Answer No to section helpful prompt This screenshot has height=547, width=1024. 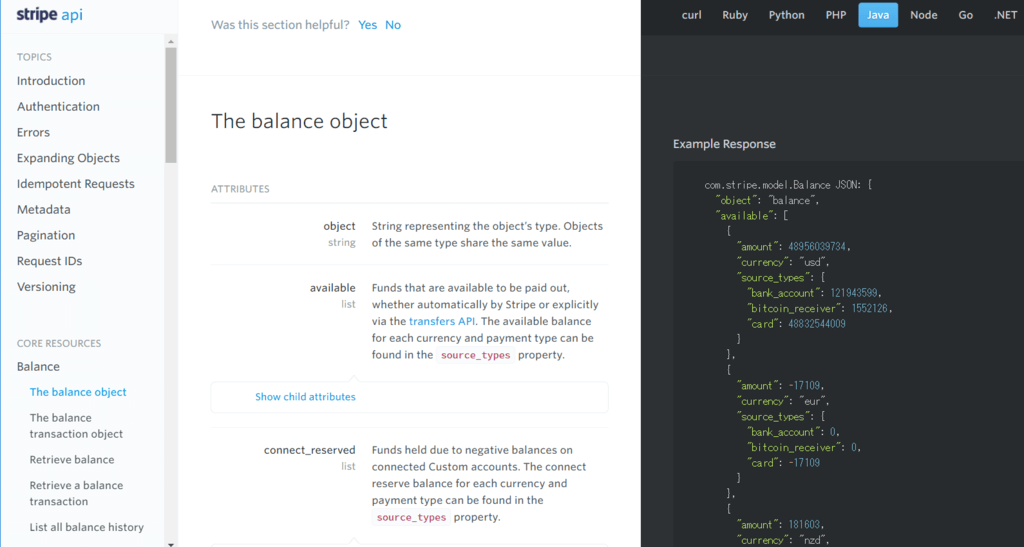coord(393,25)
